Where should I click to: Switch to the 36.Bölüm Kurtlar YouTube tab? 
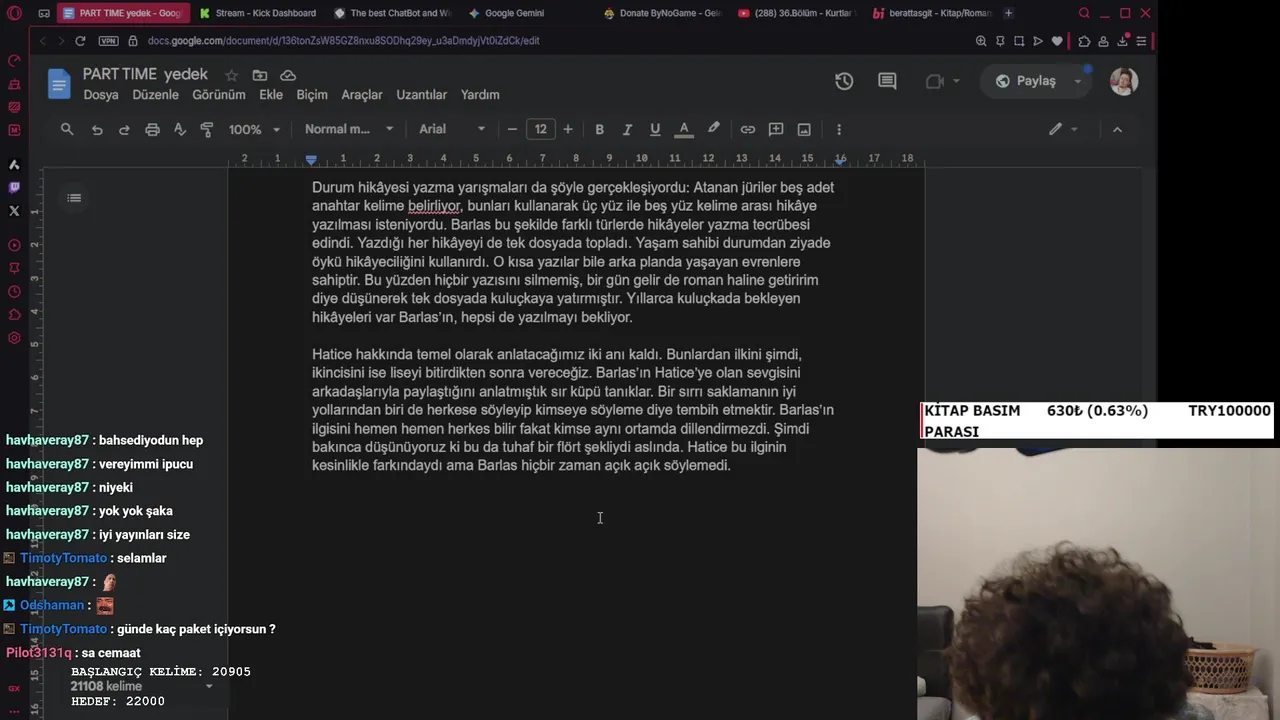tap(797, 13)
